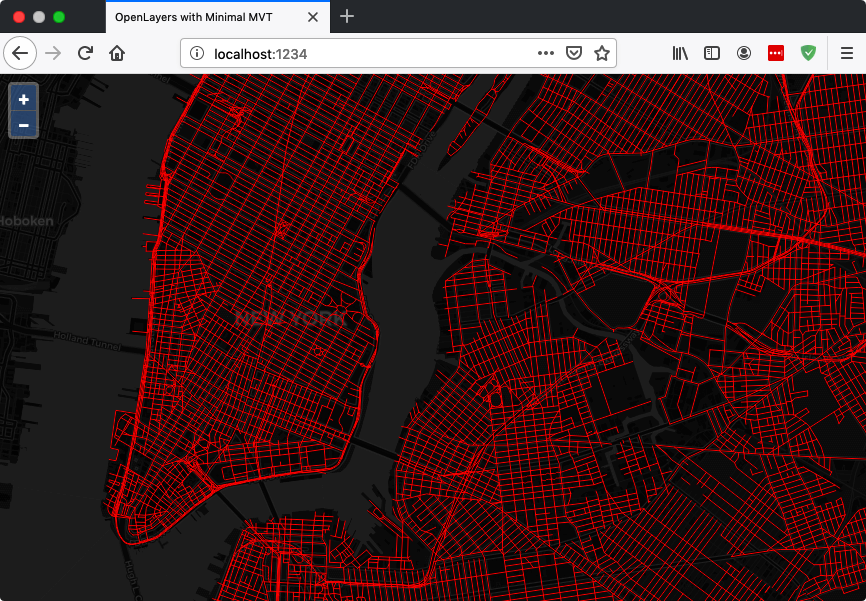Open the Firefox account menu

coord(744,53)
